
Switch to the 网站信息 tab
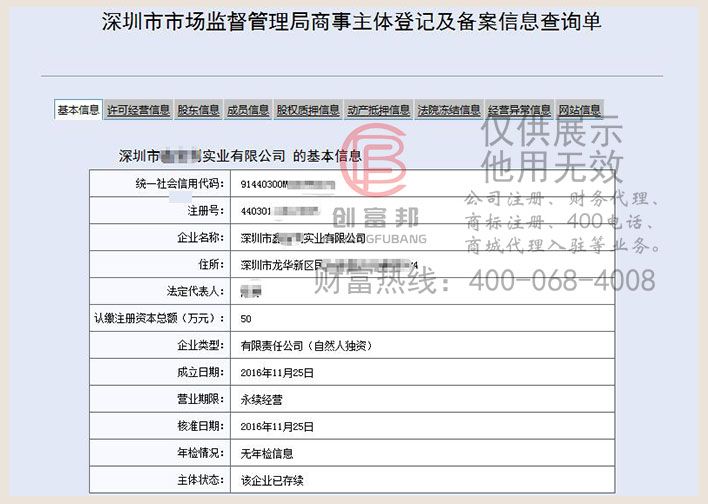pos(579,110)
